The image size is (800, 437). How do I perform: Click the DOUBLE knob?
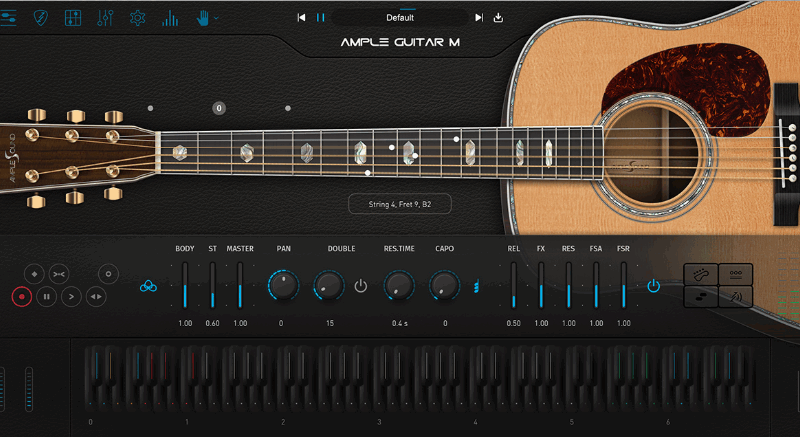tap(329, 285)
